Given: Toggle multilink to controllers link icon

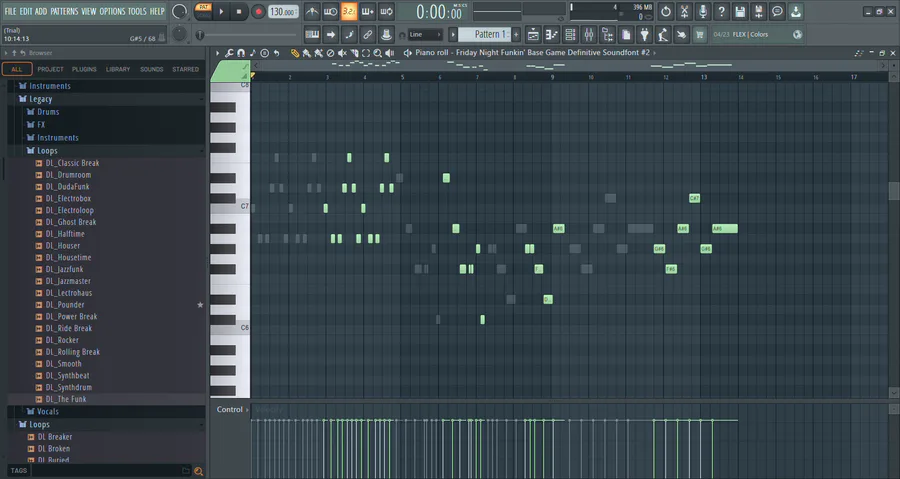Looking at the screenshot, I should (367, 34).
